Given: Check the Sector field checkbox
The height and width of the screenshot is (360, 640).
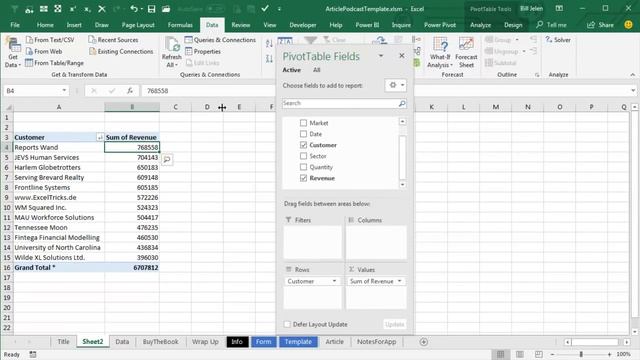Looking at the screenshot, I should (303, 156).
